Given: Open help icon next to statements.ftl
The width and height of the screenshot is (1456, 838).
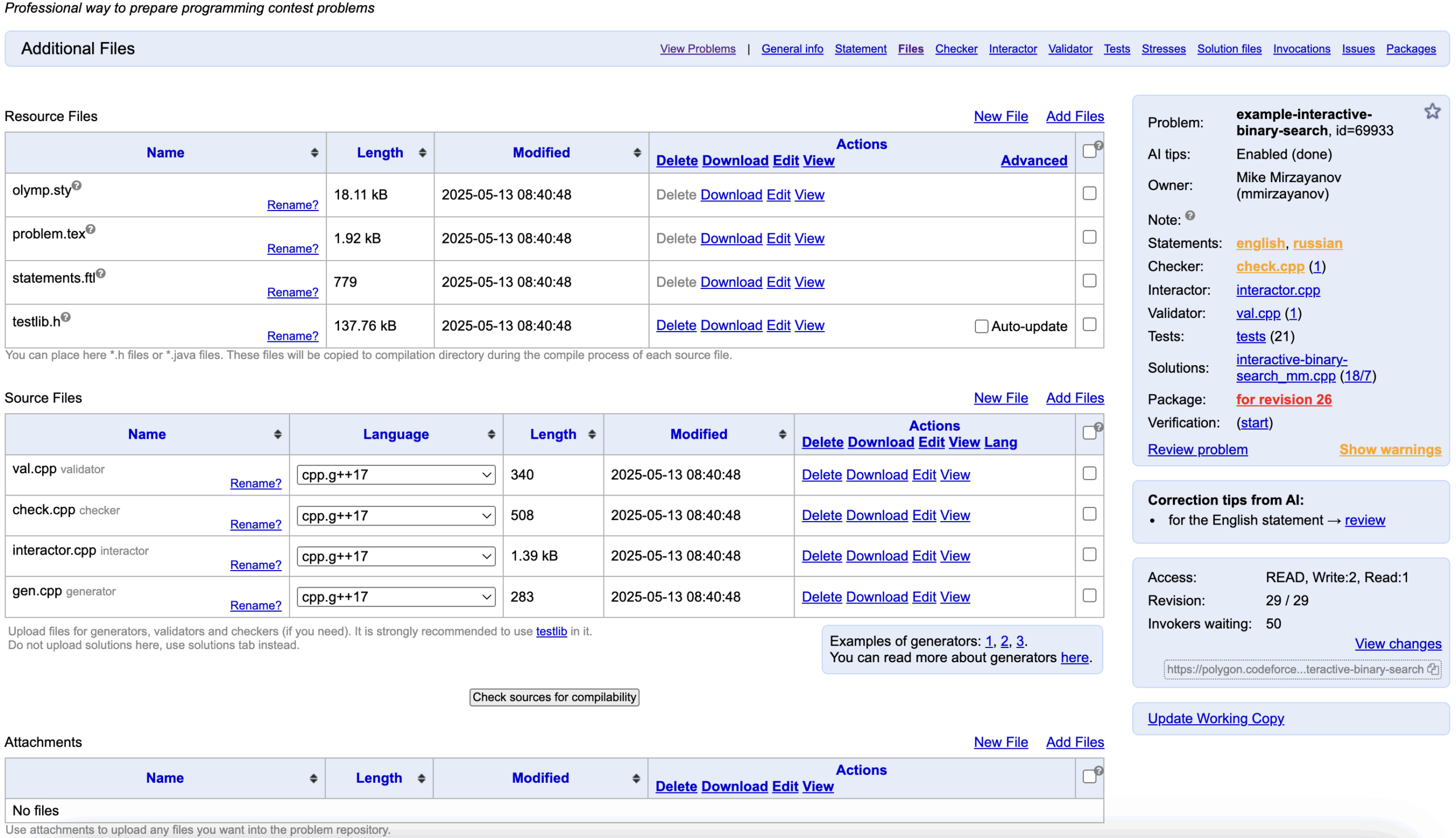Looking at the screenshot, I should coord(101,273).
